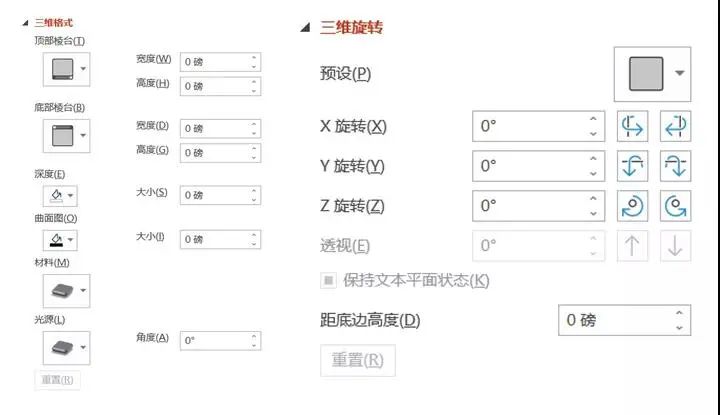Toggle the 保持文本平面状态 checkbox

pos(328,281)
